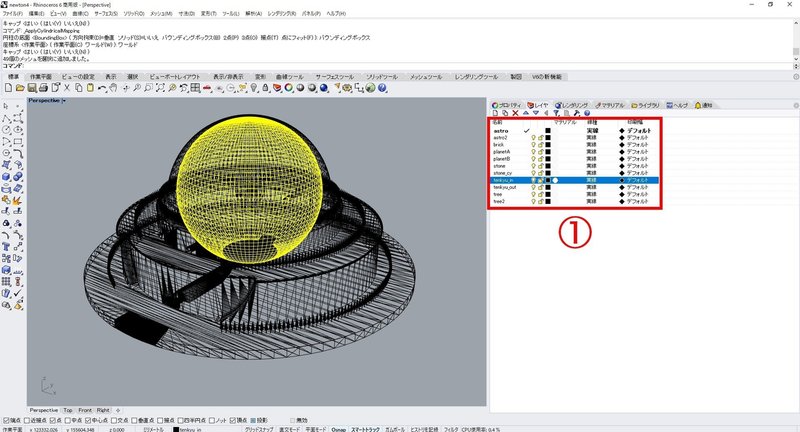800x432 pixels.
Task: Click the black color swatch of astro layer
Action: (548, 131)
